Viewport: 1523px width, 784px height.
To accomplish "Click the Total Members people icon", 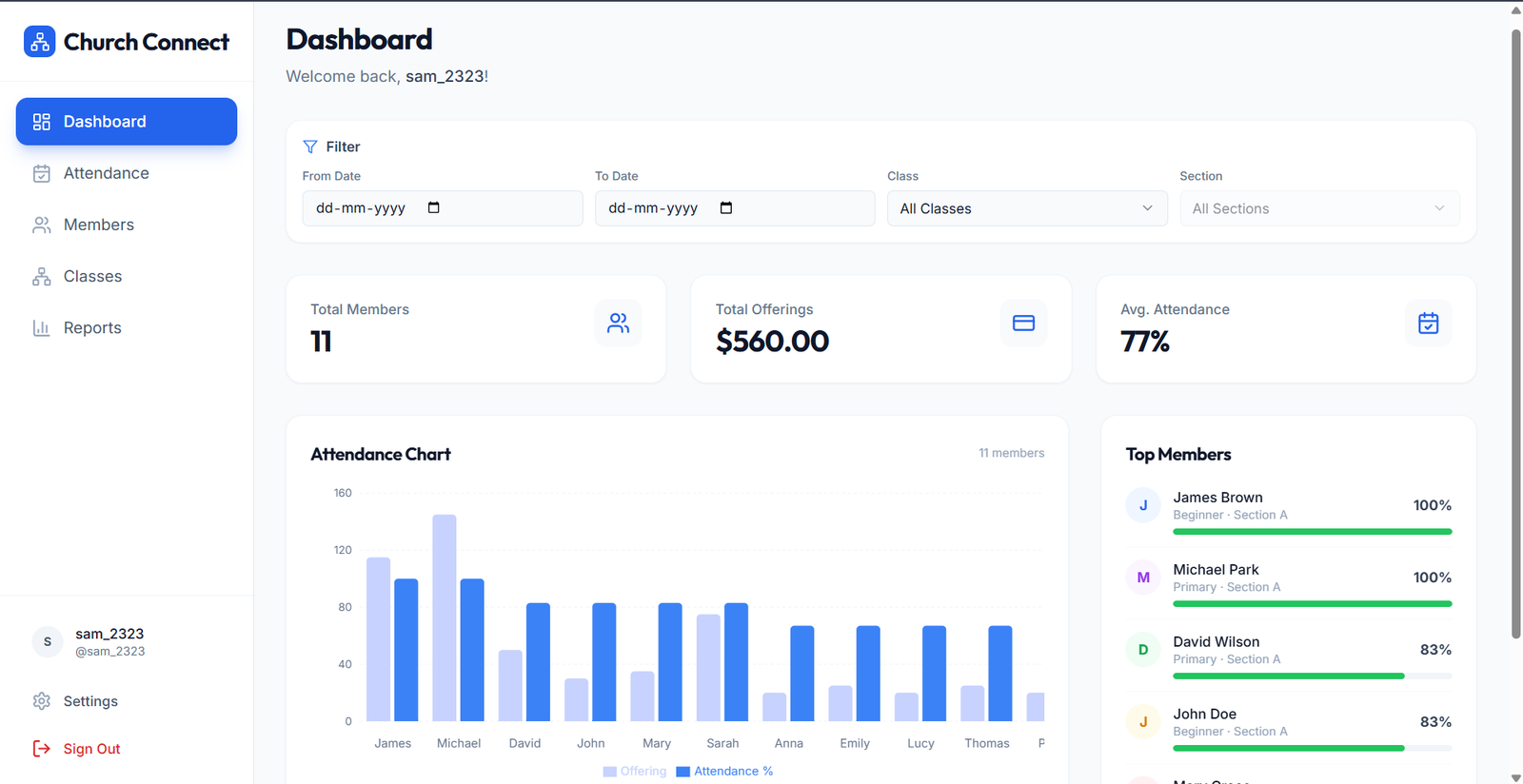I will pyautogui.click(x=618, y=323).
